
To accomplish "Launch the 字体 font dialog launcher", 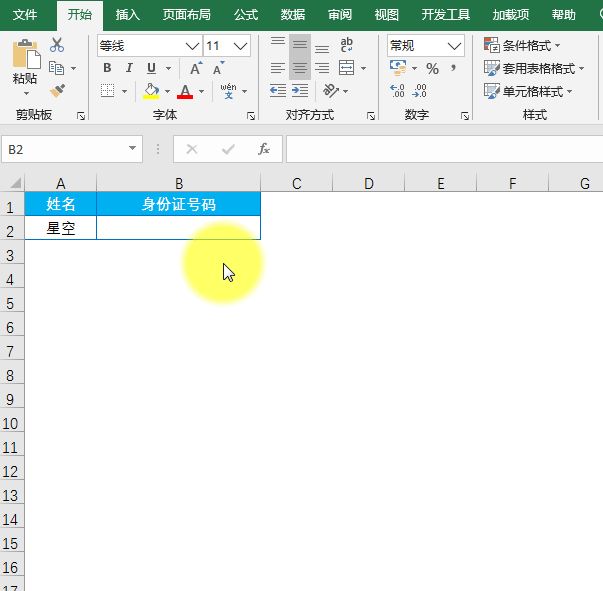I will point(251,116).
